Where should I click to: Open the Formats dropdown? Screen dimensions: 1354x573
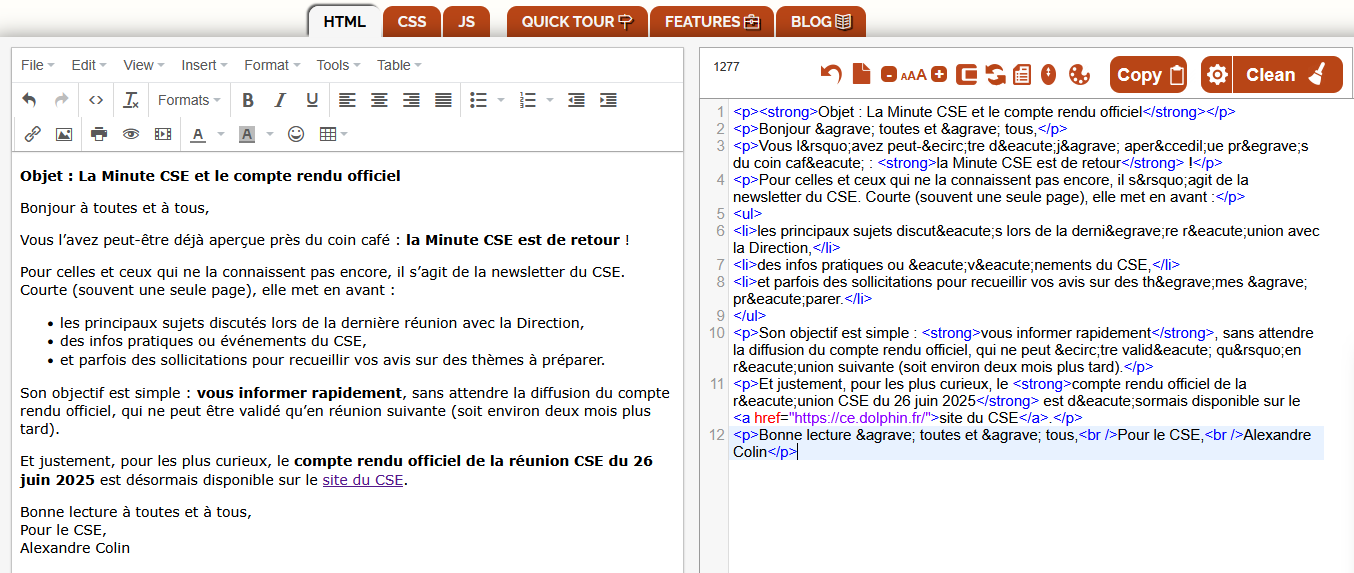pyautogui.click(x=189, y=100)
